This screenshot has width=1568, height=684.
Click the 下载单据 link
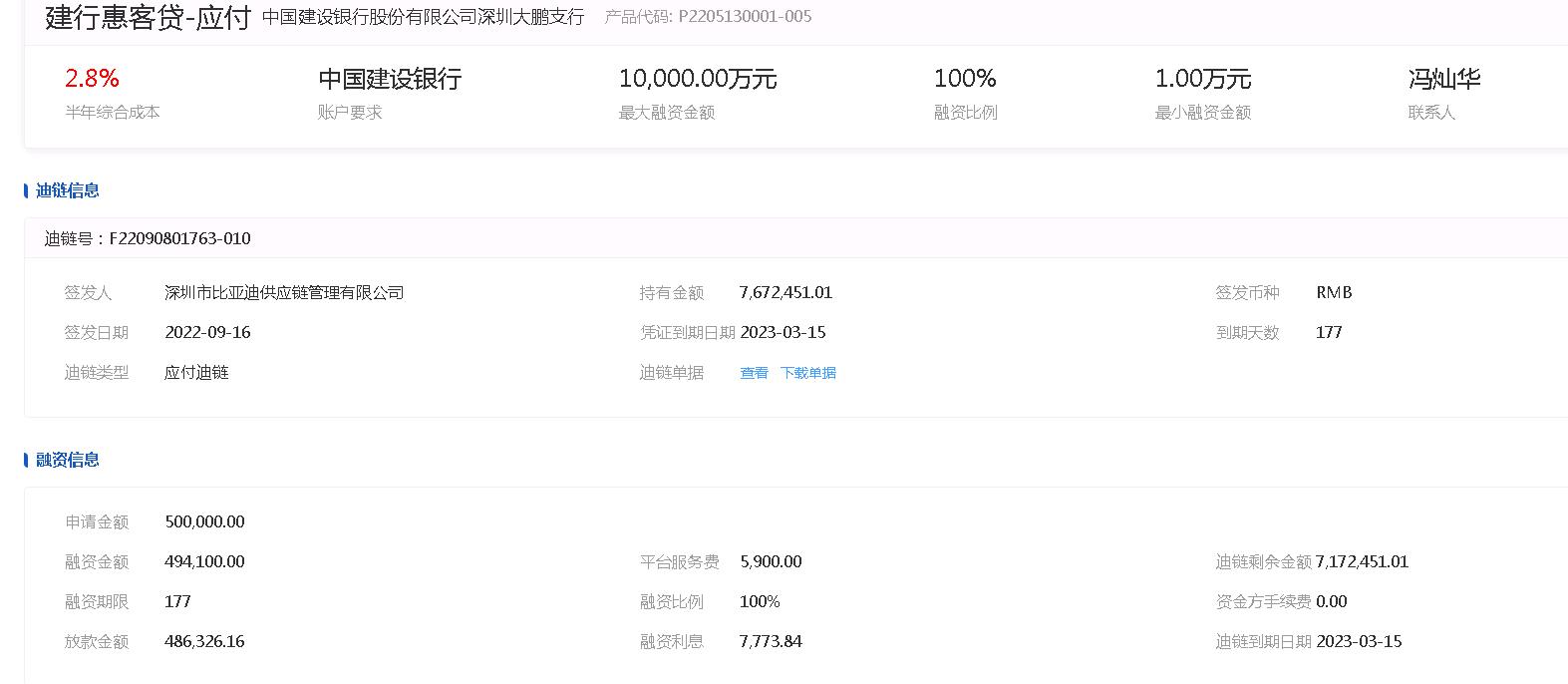pyautogui.click(x=807, y=373)
